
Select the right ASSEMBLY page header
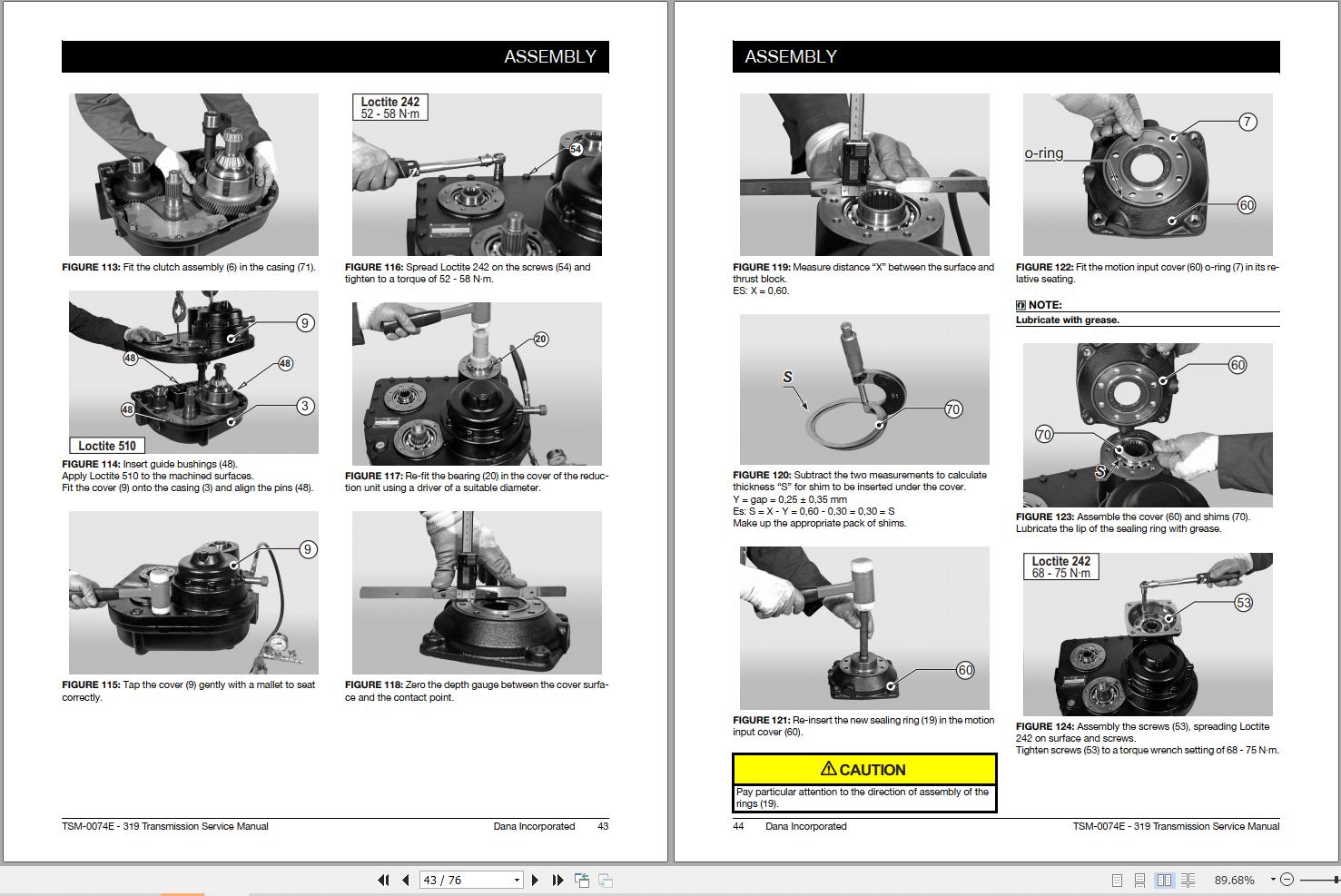(791, 56)
